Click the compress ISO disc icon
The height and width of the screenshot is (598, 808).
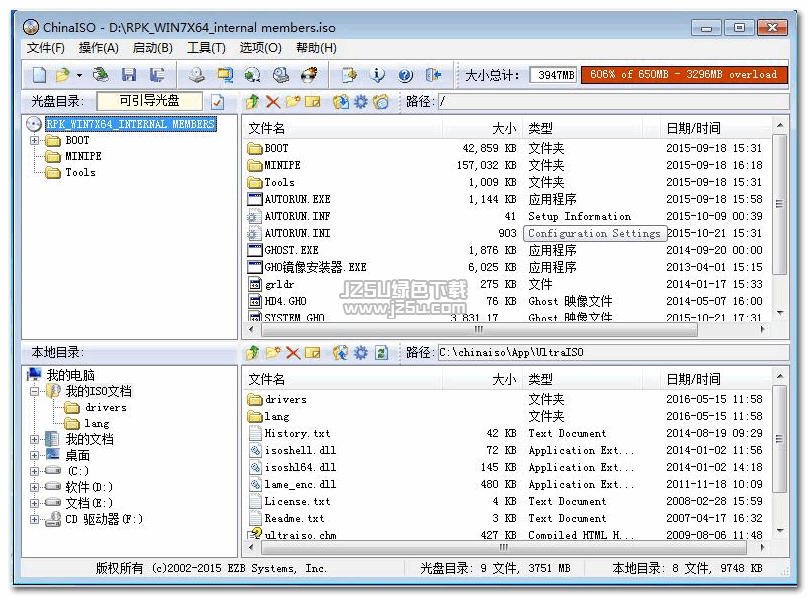pos(252,75)
